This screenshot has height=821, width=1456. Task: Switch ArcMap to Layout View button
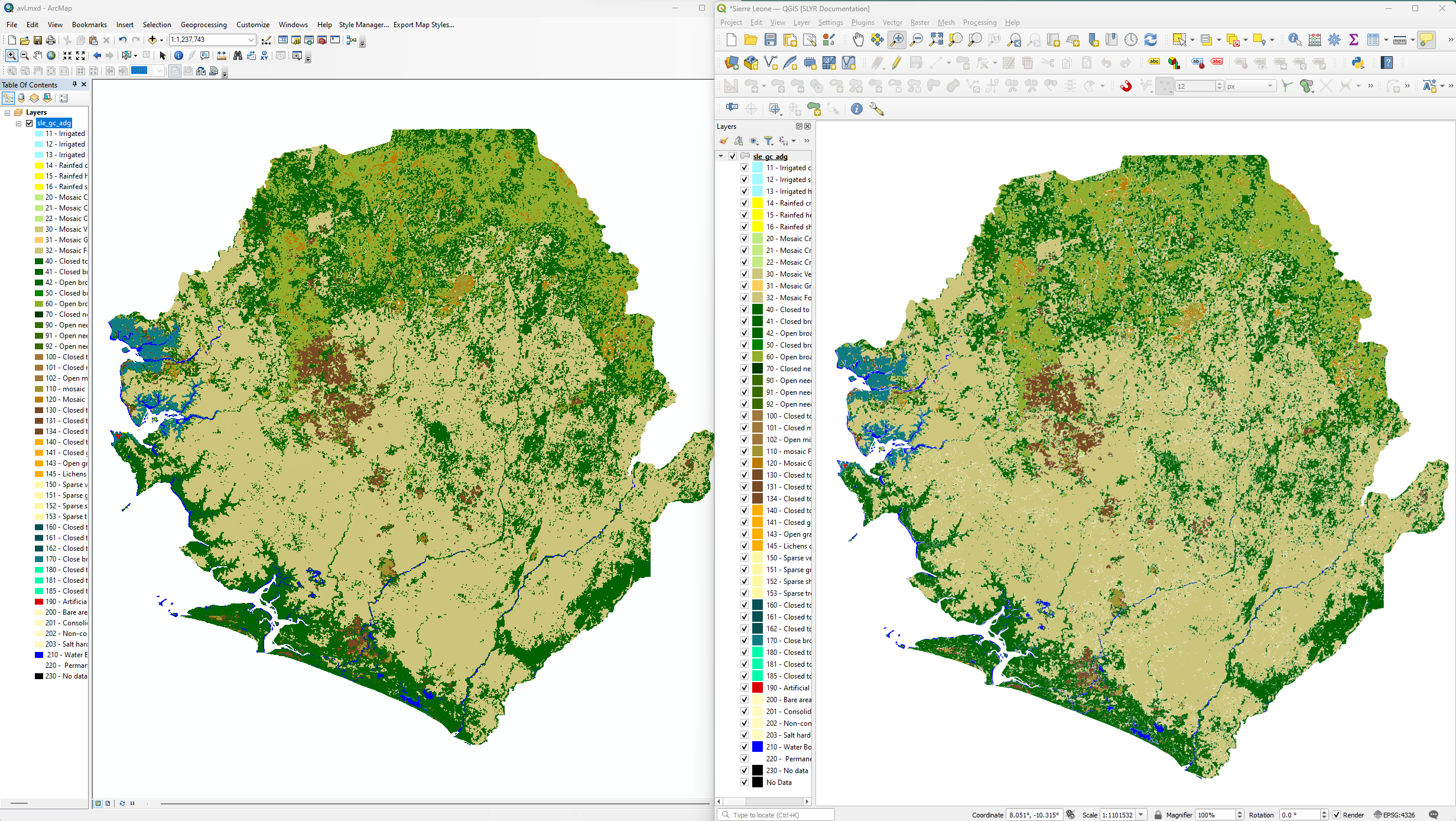pyautogui.click(x=108, y=803)
